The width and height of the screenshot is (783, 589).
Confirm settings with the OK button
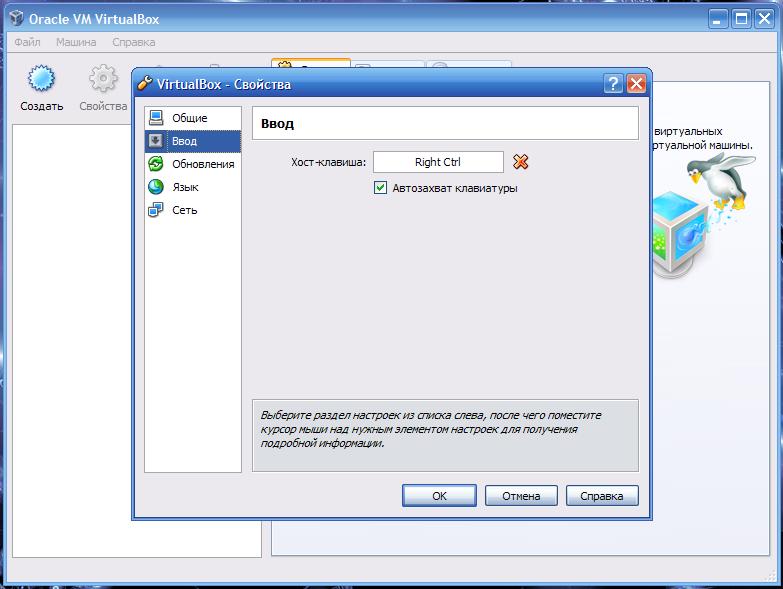(439, 496)
